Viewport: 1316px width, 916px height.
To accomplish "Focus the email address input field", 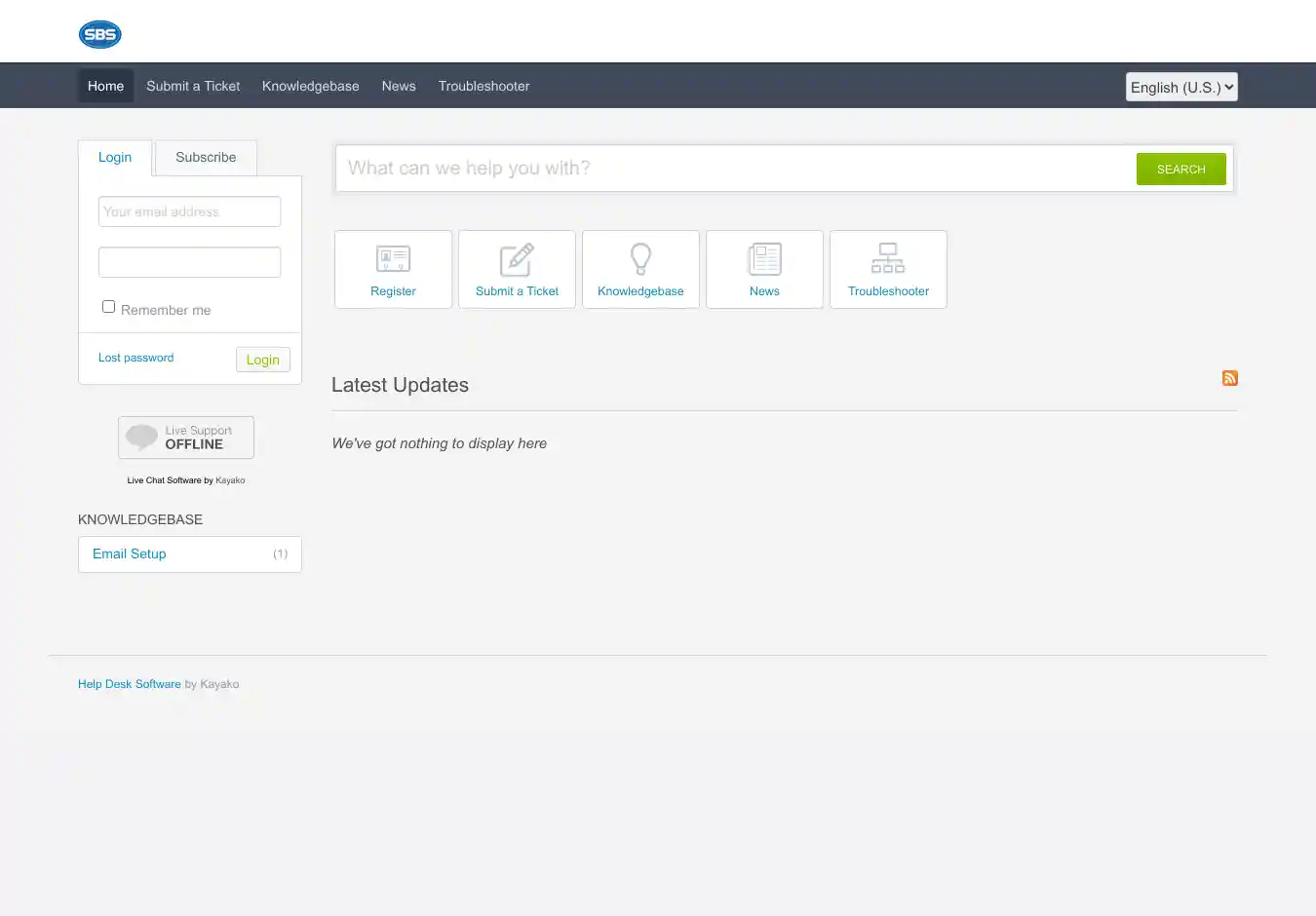I will [189, 211].
